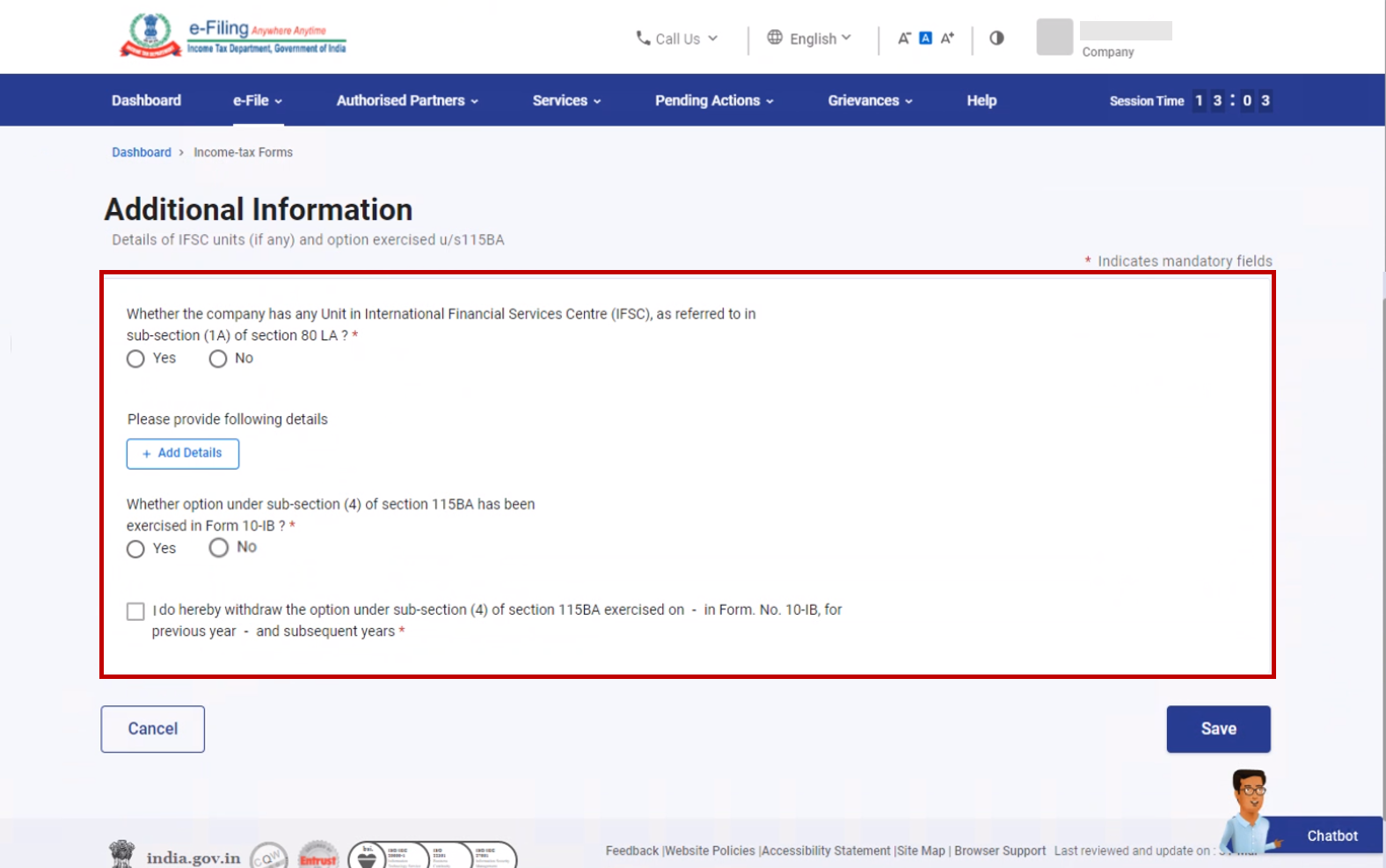1386x868 pixels.
Task: Toggle the high contrast mode icon
Action: (x=996, y=38)
